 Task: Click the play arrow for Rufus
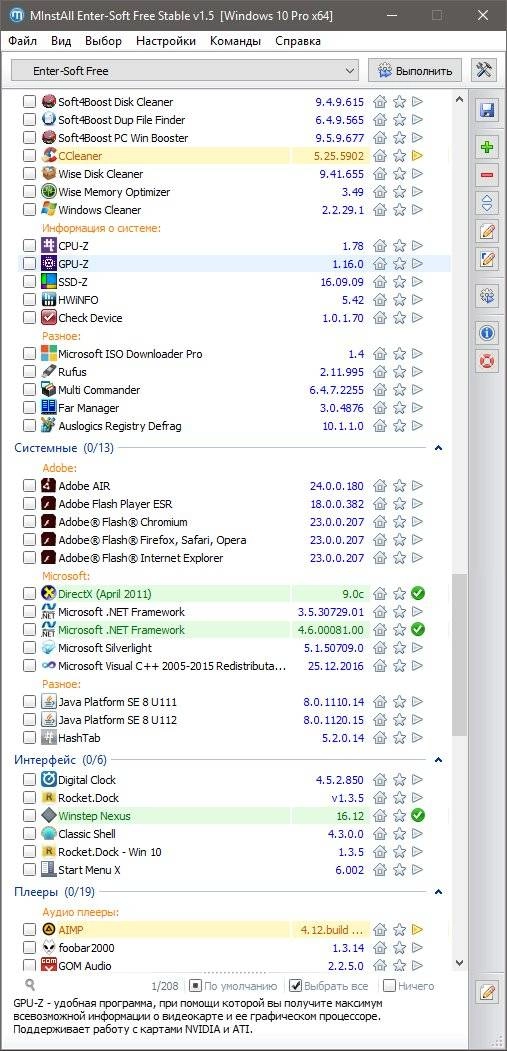point(418,372)
